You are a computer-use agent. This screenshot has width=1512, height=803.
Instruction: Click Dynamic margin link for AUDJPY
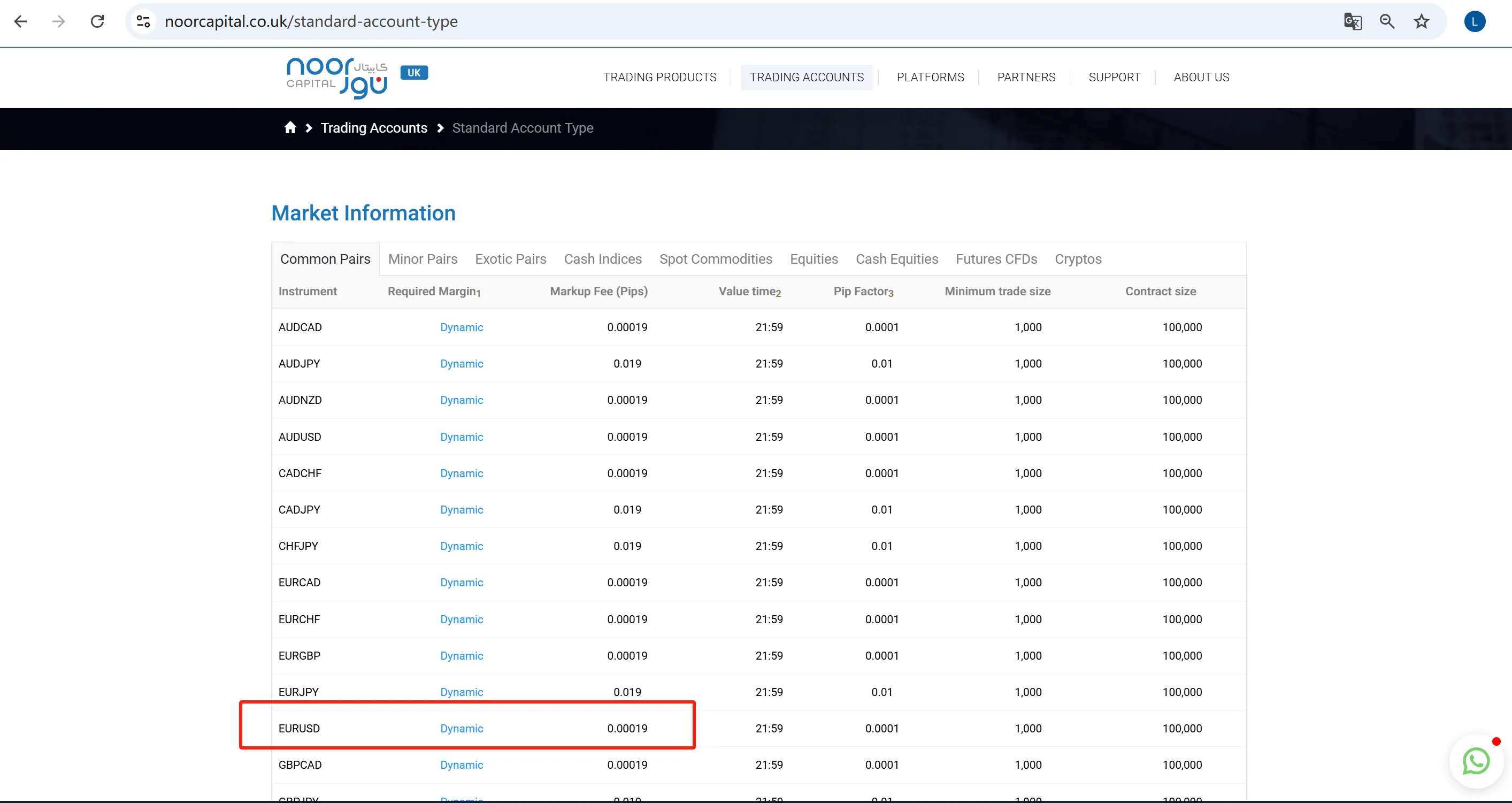[x=462, y=363]
